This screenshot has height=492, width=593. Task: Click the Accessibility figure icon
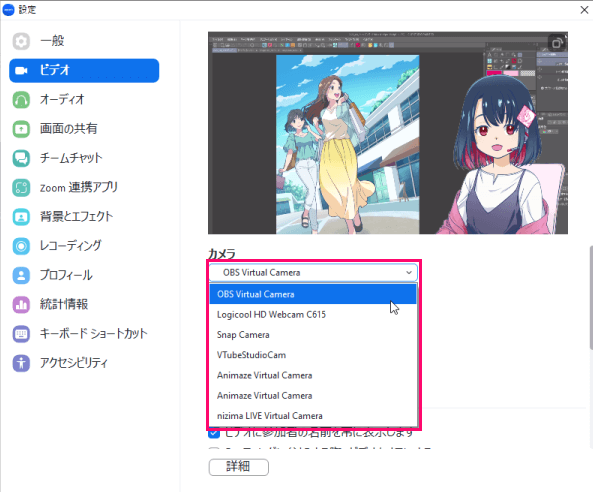[21, 363]
